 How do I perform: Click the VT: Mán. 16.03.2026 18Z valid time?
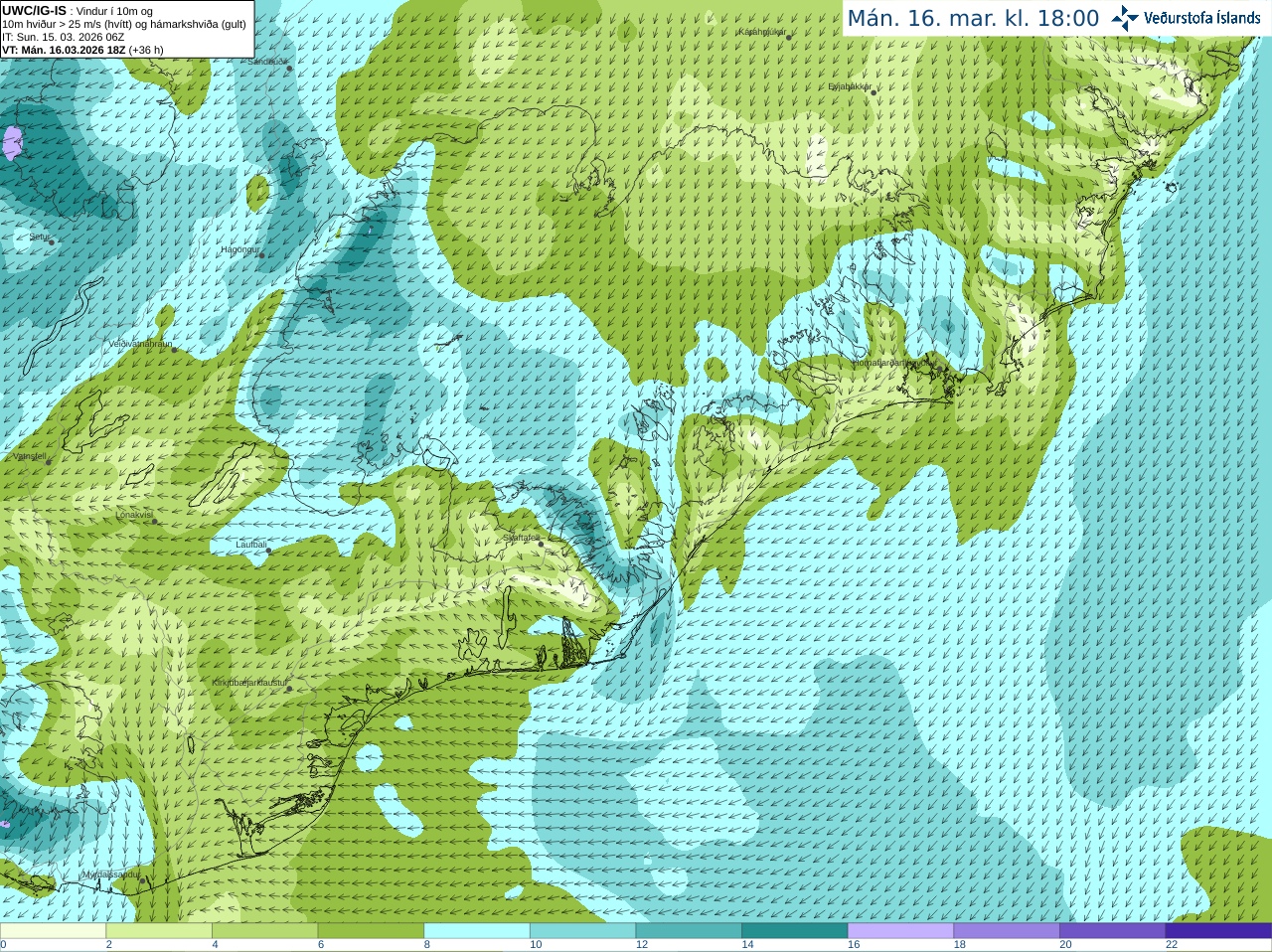64,50
